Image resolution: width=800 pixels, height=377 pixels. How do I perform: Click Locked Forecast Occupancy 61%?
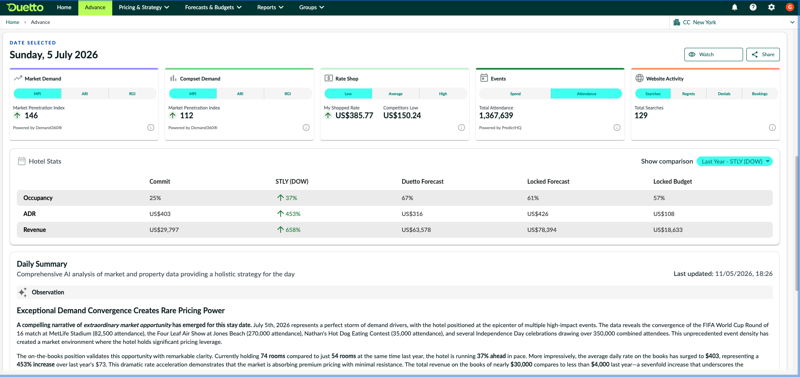(x=533, y=198)
